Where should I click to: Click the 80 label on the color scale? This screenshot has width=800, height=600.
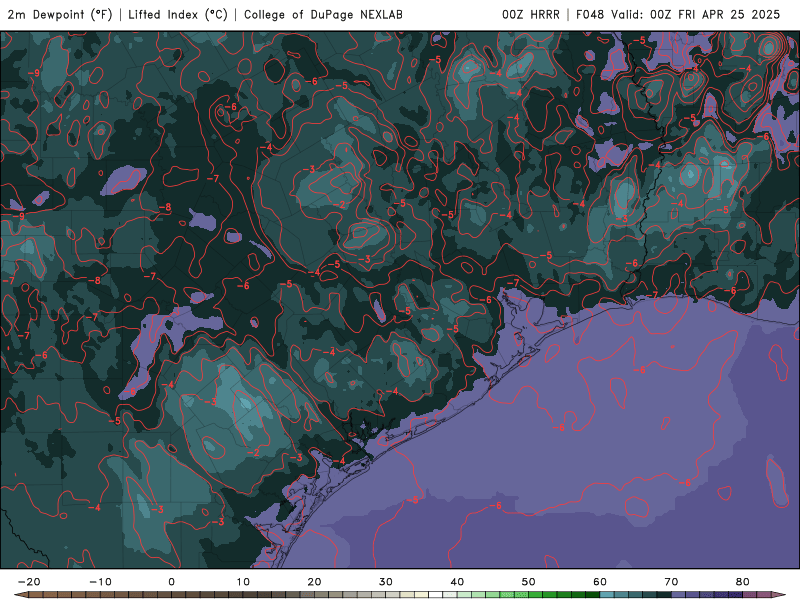tap(743, 582)
